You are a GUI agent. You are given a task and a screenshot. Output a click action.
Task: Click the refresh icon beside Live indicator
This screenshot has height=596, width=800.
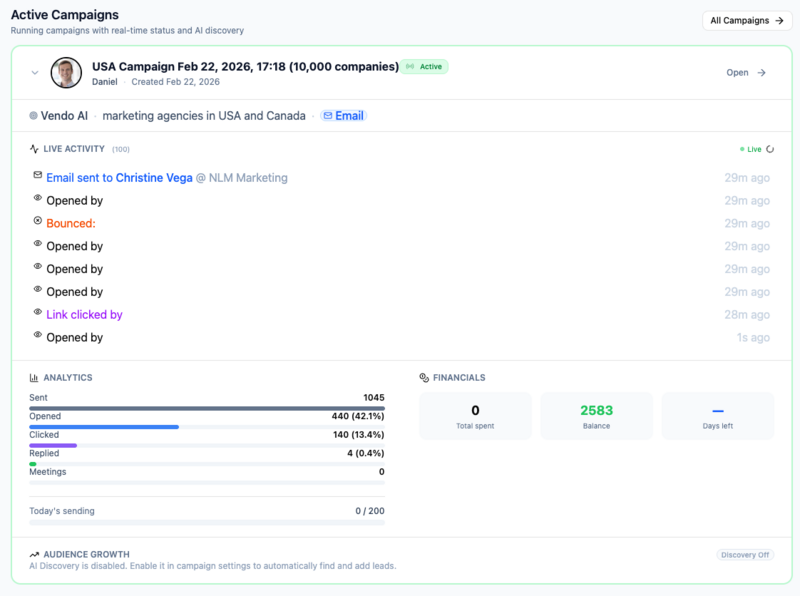click(x=769, y=149)
